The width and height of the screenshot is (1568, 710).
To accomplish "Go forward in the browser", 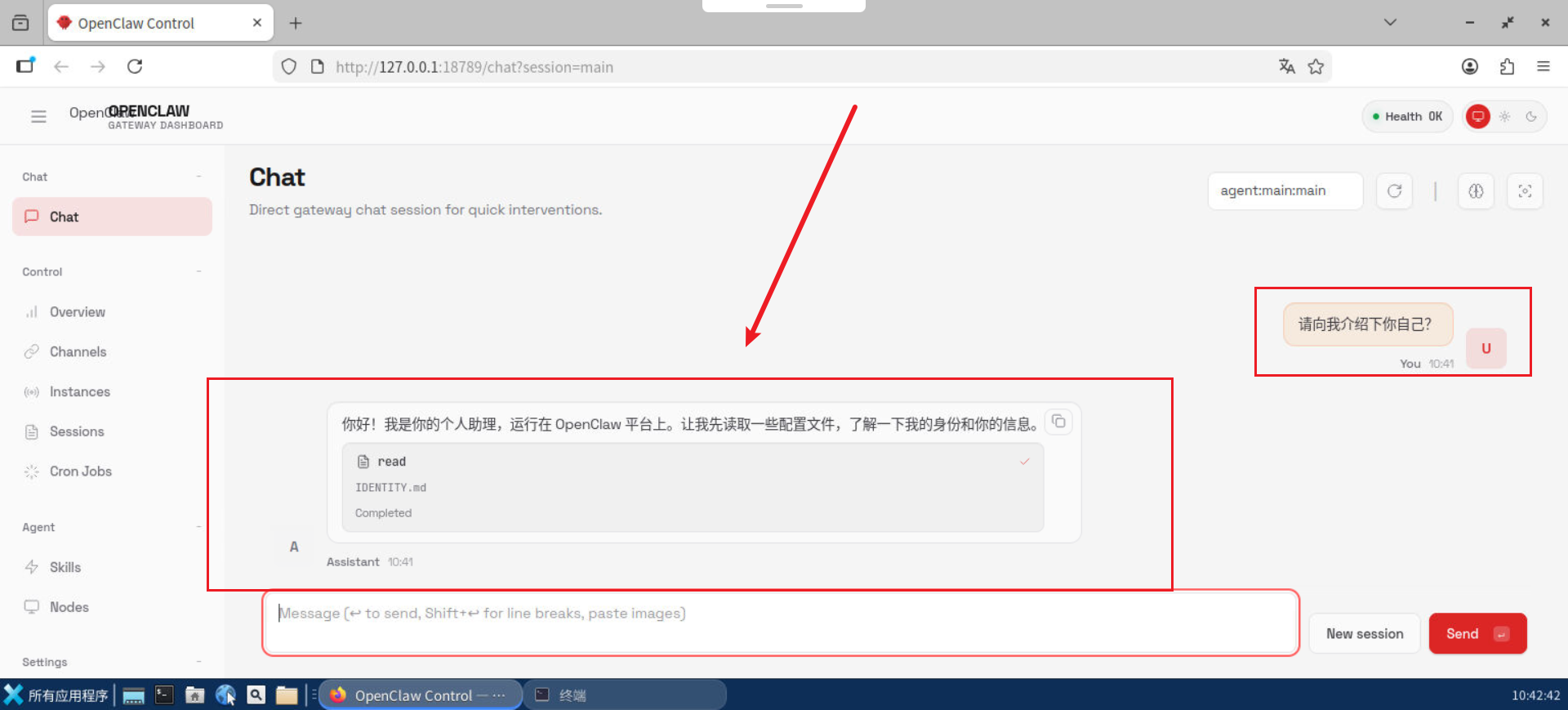I will (x=98, y=66).
